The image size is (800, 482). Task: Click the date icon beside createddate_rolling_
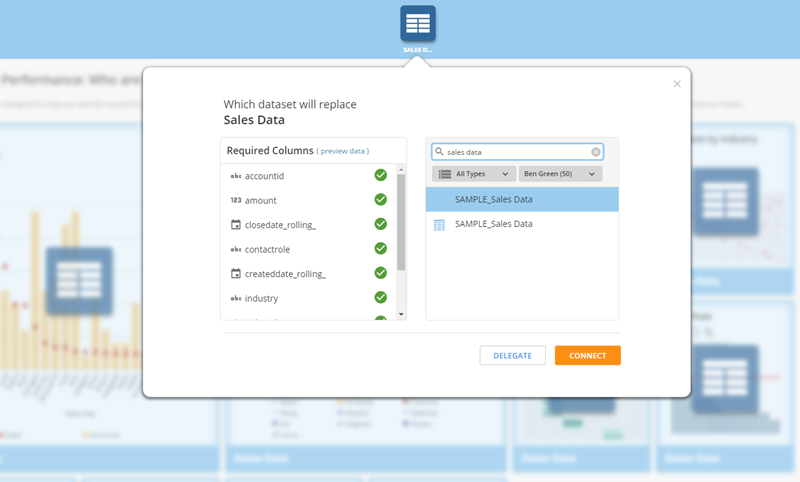[x=236, y=273]
